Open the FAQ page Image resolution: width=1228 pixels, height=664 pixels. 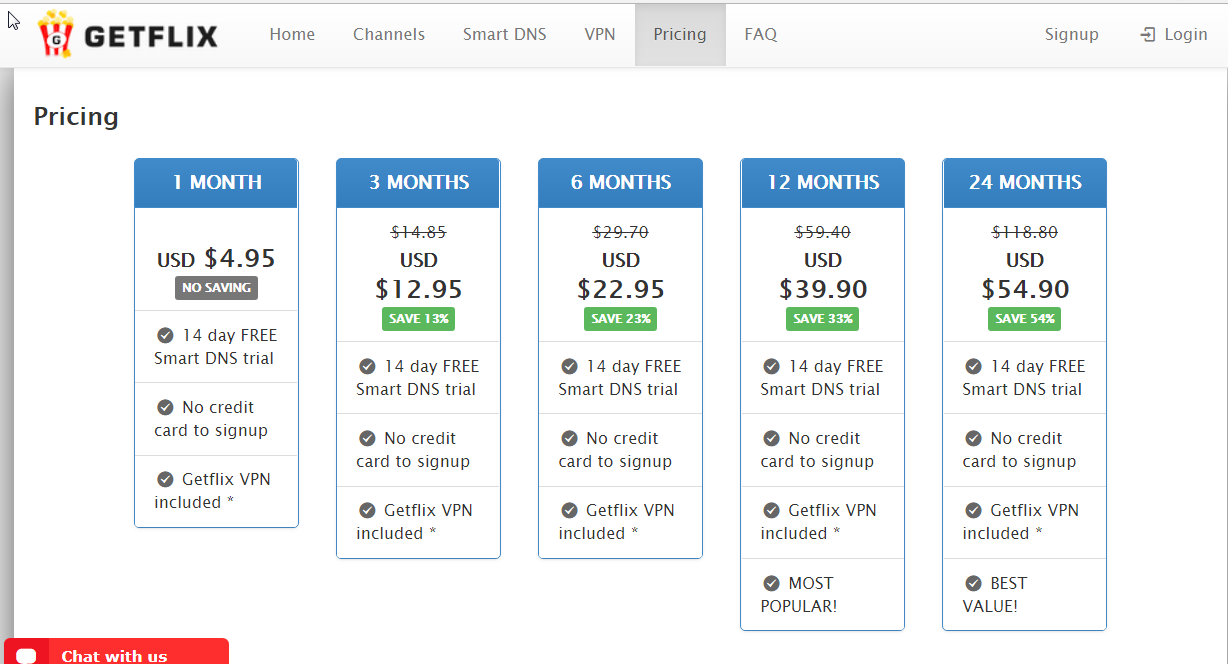[x=761, y=34]
